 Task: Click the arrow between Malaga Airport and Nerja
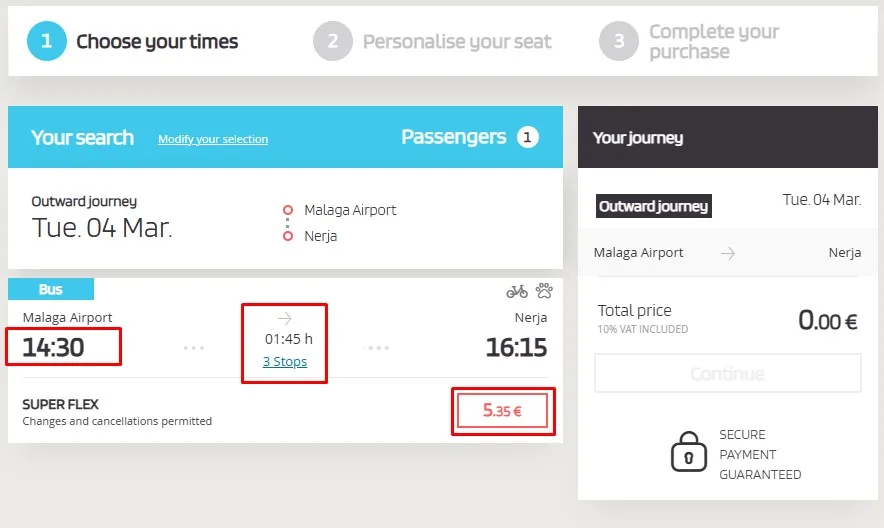pos(728,253)
